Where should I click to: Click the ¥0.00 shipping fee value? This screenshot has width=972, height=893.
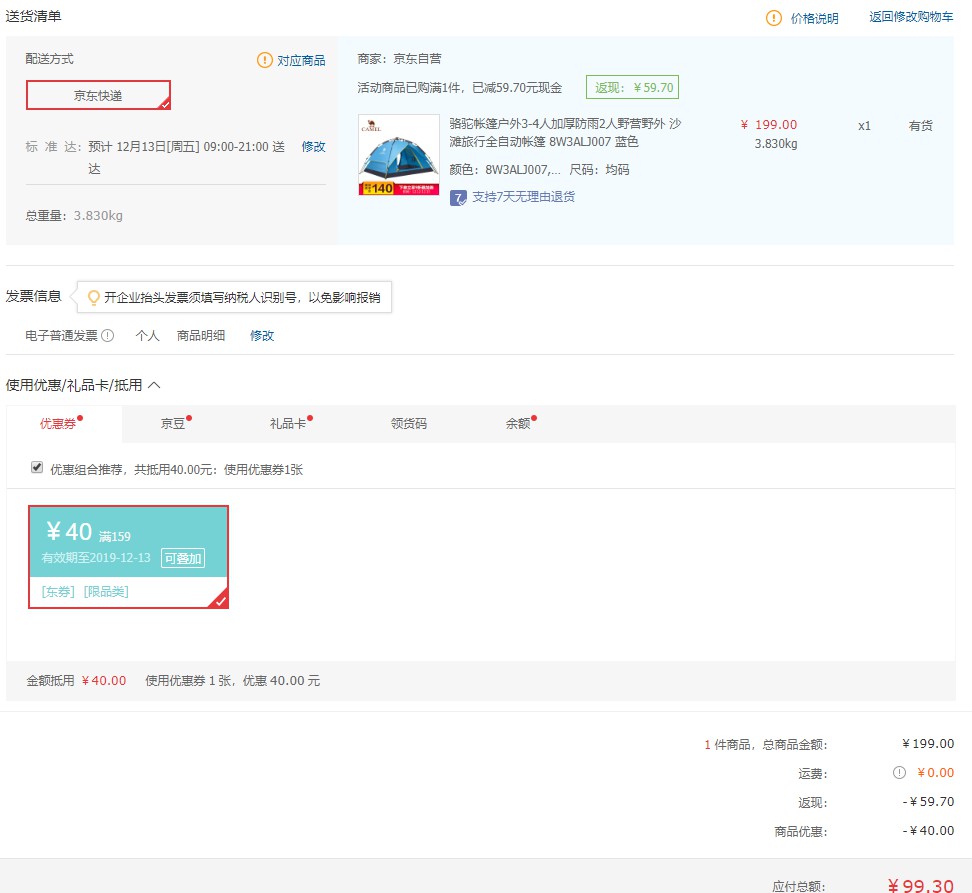(x=935, y=773)
